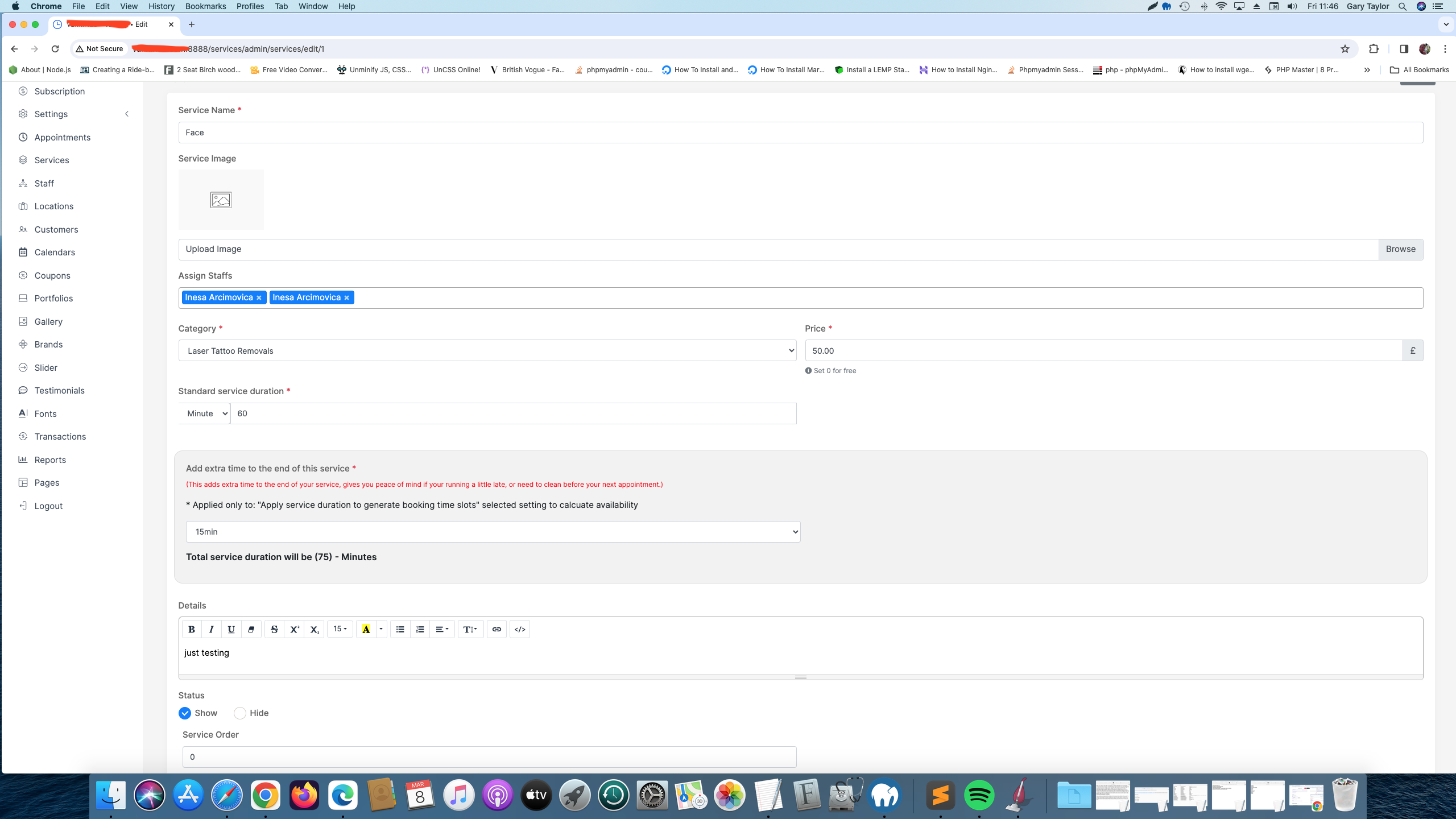Open Subscription in sidebar
This screenshot has width=1456, height=819.
click(x=59, y=91)
